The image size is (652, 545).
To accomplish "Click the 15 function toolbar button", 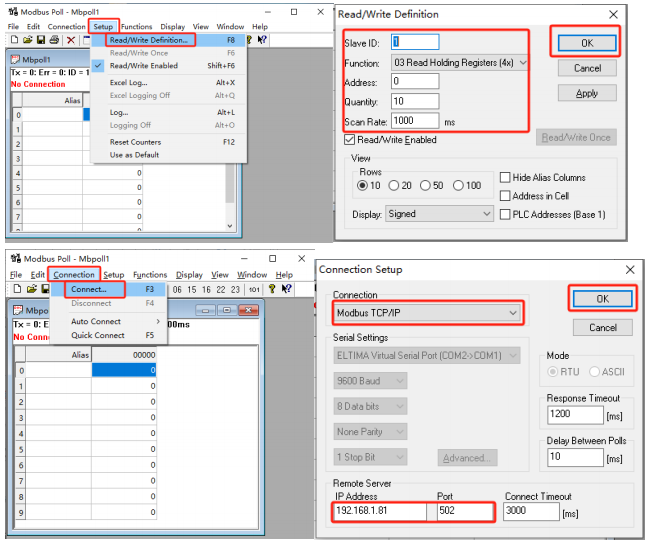I will pyautogui.click(x=192, y=290).
